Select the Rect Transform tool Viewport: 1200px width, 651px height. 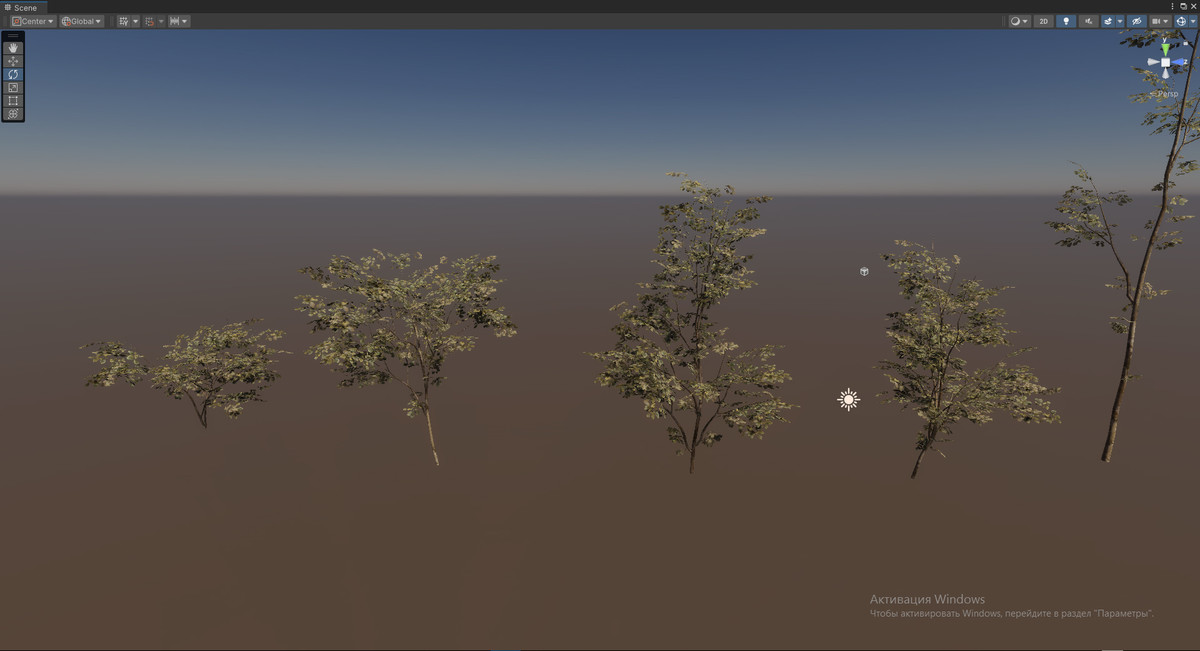coord(12,100)
